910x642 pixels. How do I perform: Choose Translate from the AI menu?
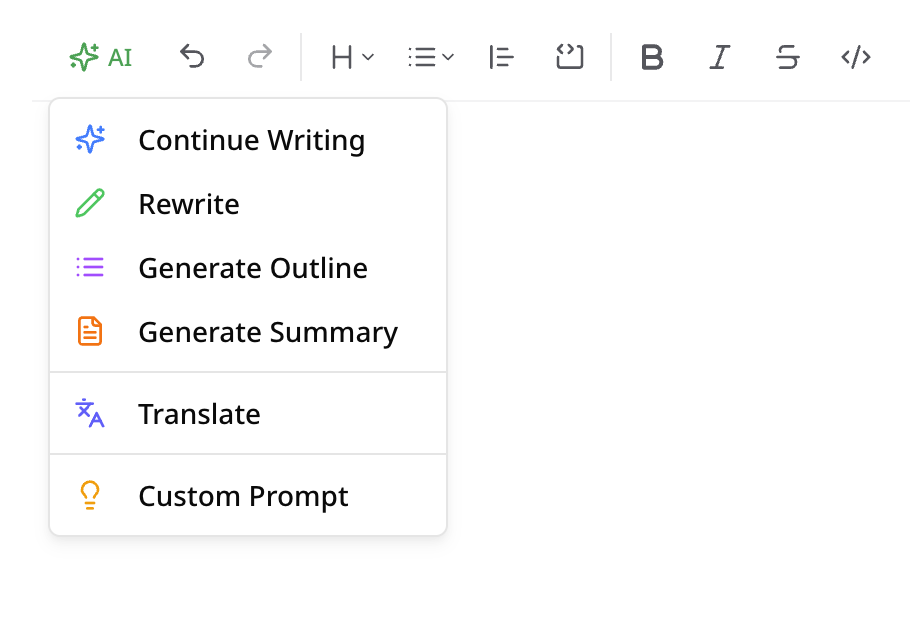tap(199, 413)
